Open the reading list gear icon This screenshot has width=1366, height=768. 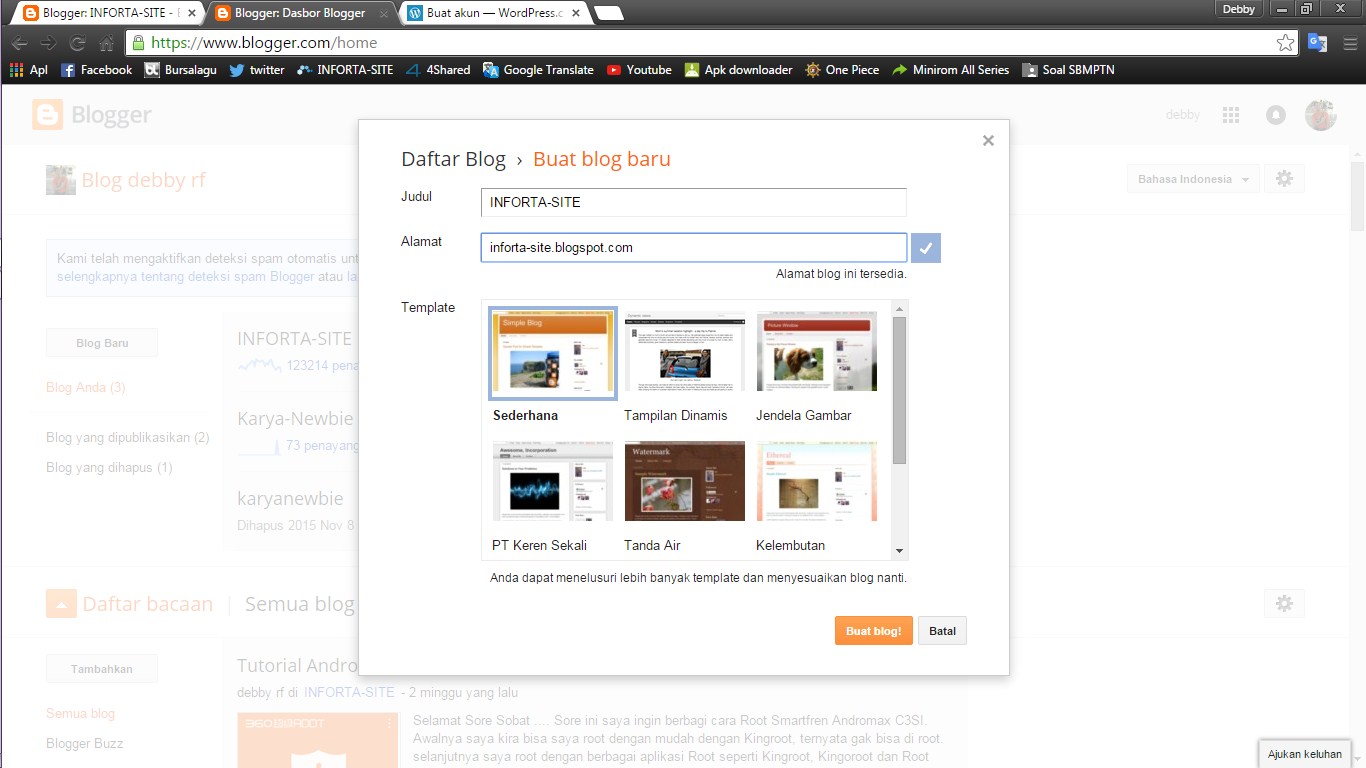coord(1285,603)
